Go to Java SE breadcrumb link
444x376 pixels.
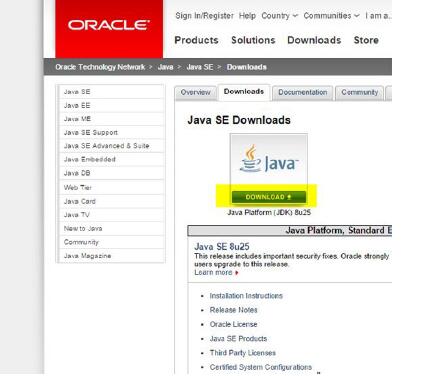coord(200,67)
